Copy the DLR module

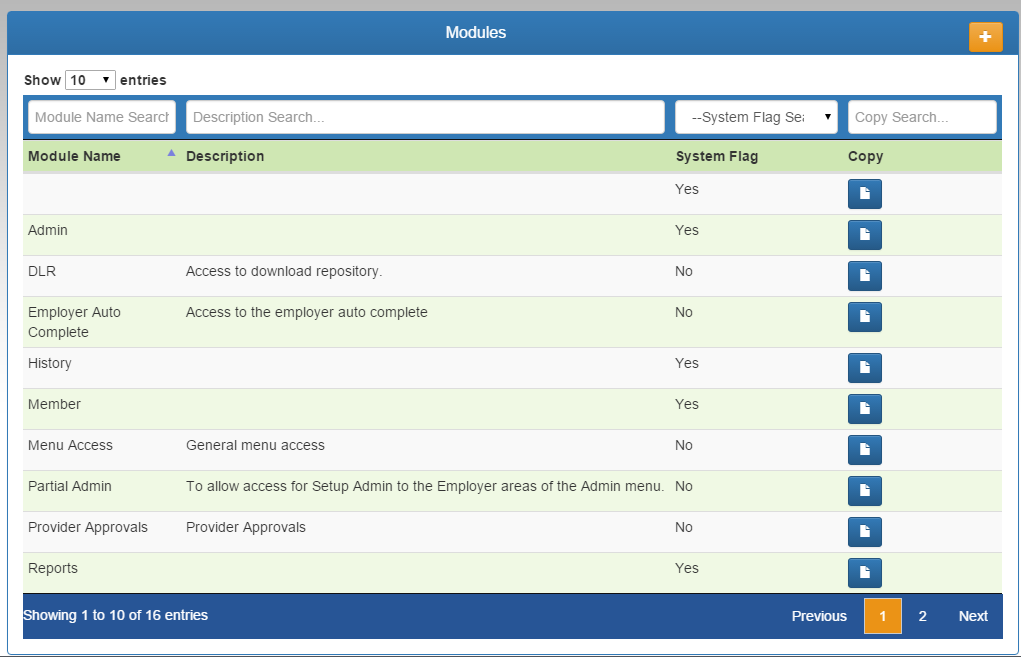pos(864,276)
